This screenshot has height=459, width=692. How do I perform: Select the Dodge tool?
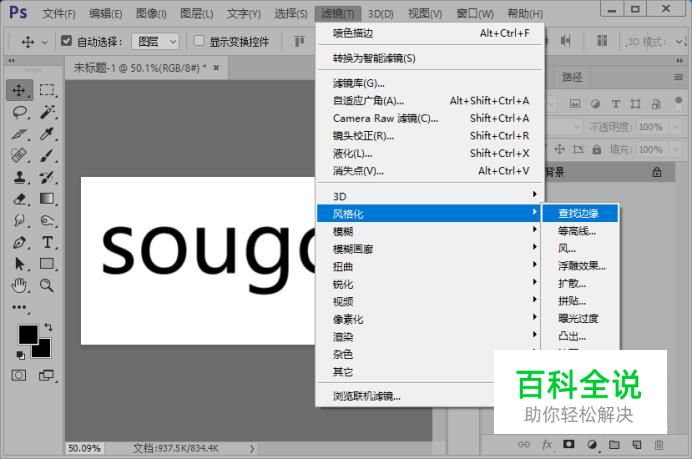pos(47,220)
